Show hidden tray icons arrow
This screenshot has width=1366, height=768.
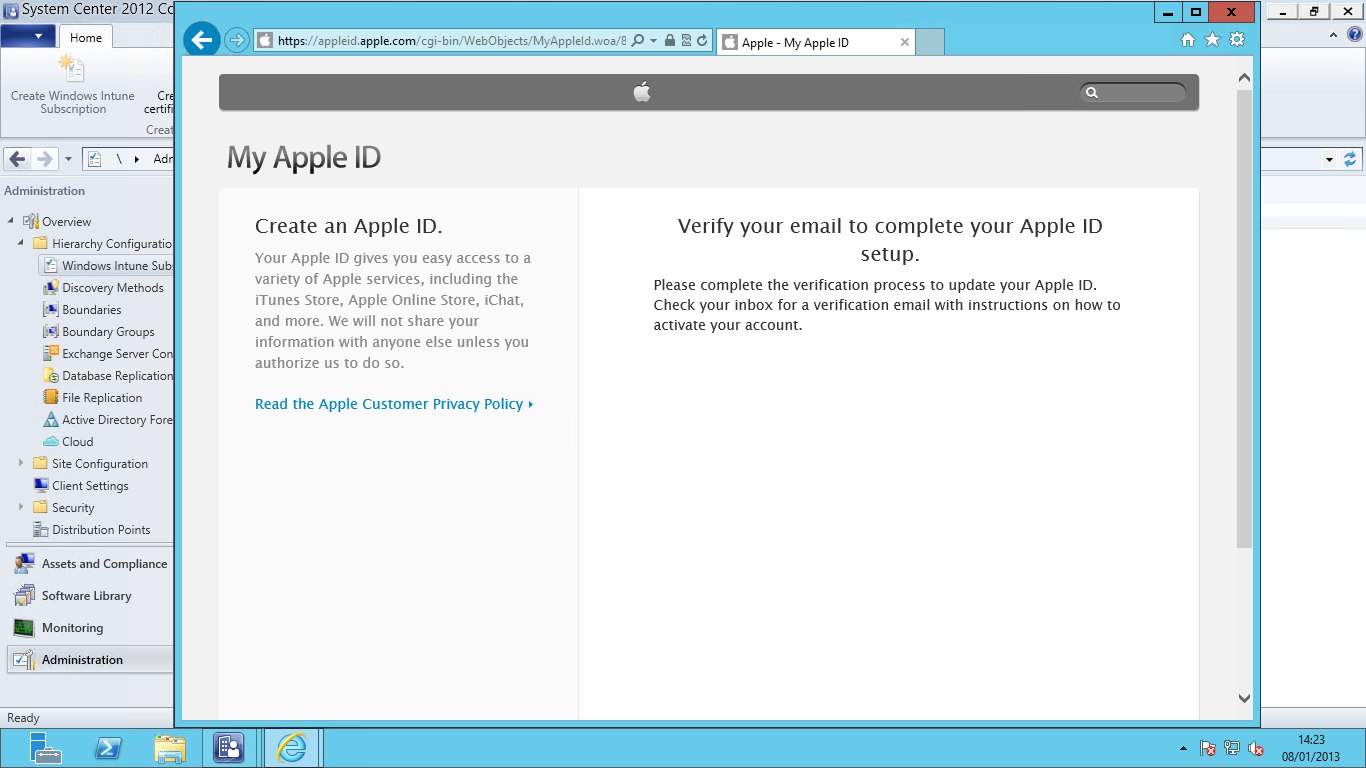[1185, 748]
